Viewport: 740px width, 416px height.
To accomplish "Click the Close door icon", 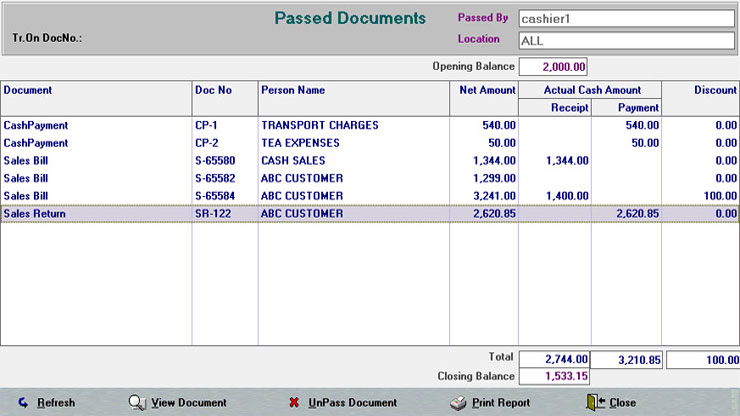I will pyautogui.click(x=596, y=402).
